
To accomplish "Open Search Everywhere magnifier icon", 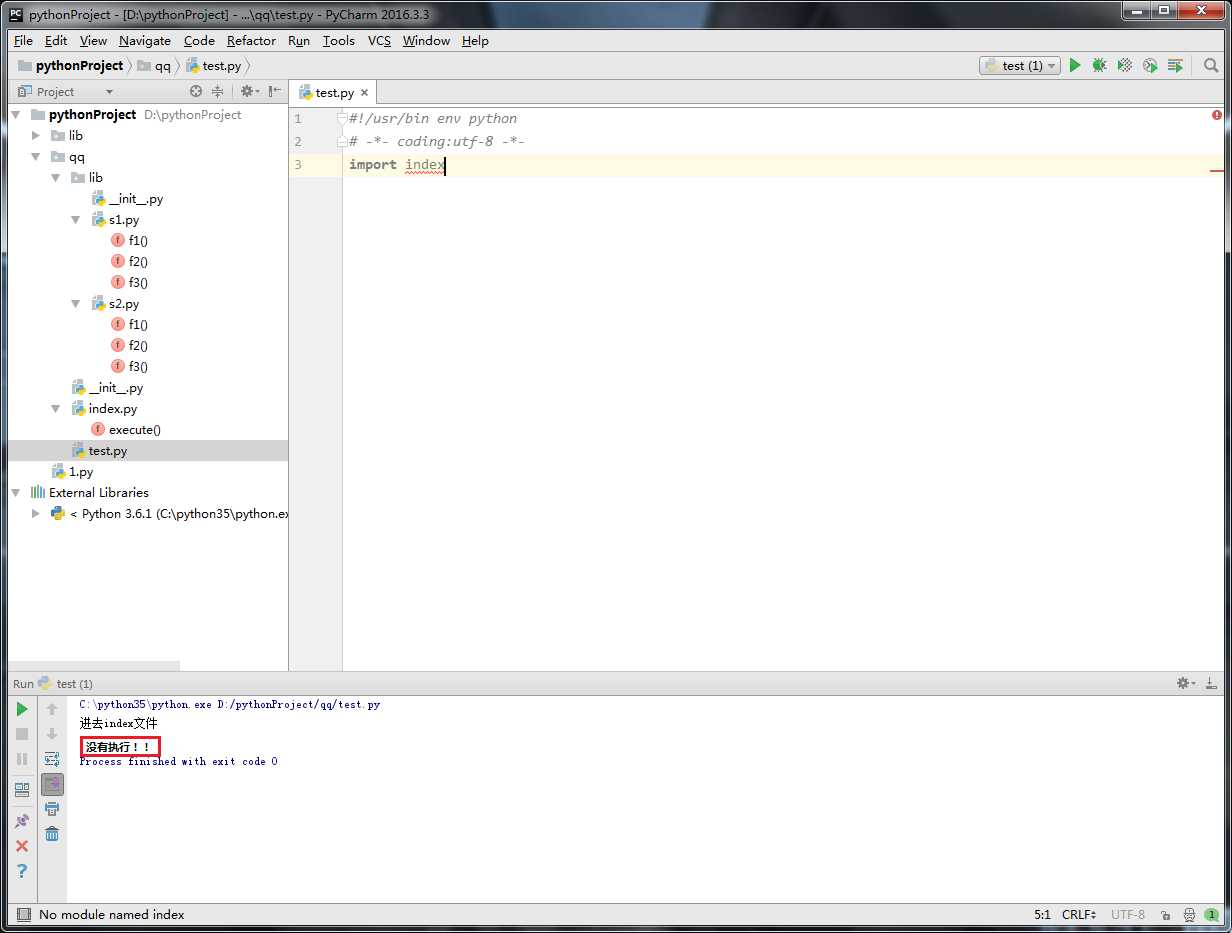I will tap(1211, 65).
